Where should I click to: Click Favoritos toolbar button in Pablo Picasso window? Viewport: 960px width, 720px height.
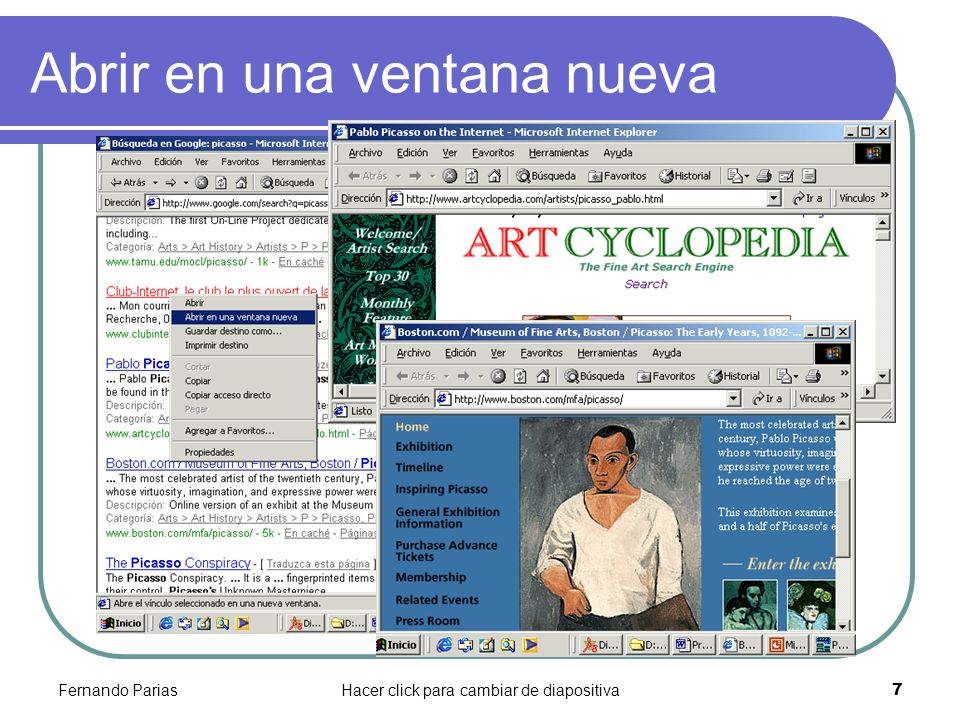[617, 176]
